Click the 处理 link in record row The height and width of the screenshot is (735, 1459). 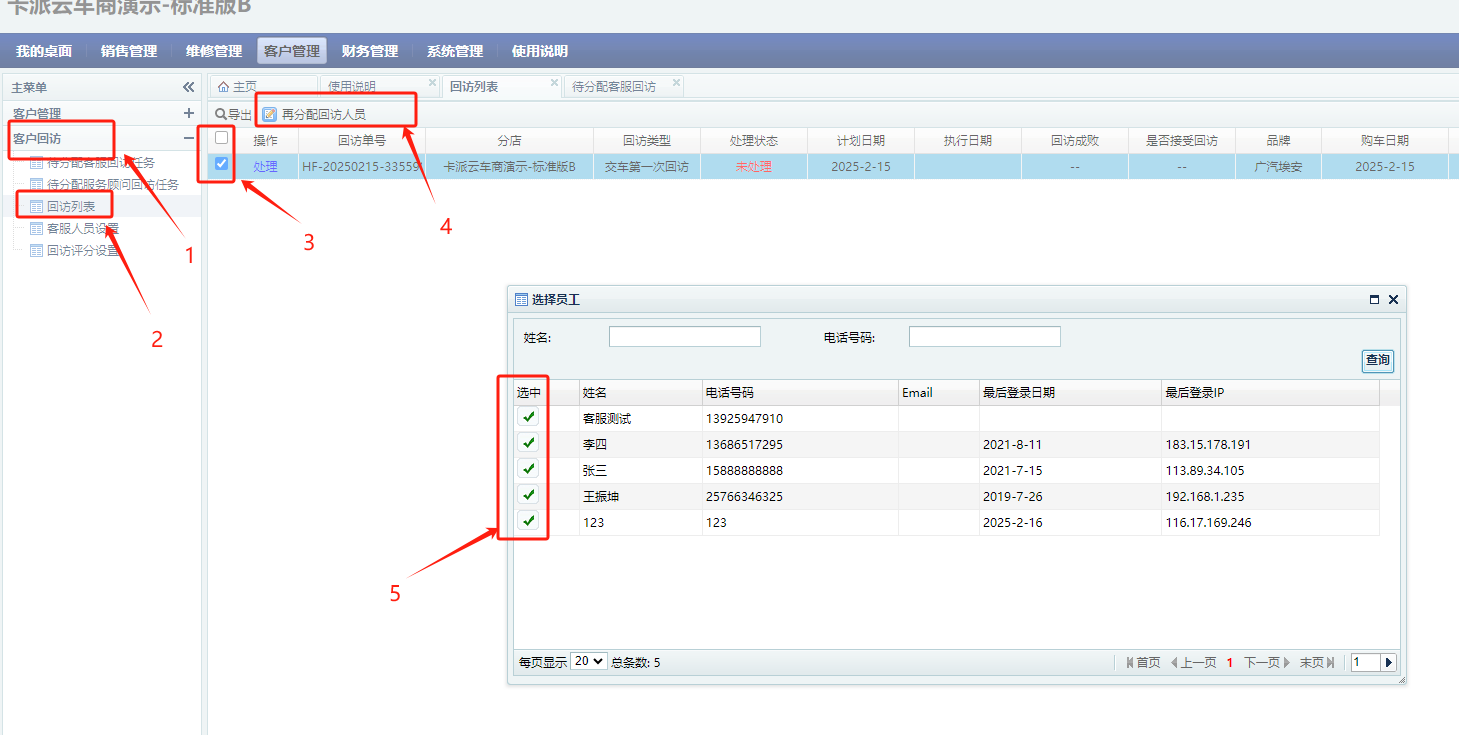[265, 167]
